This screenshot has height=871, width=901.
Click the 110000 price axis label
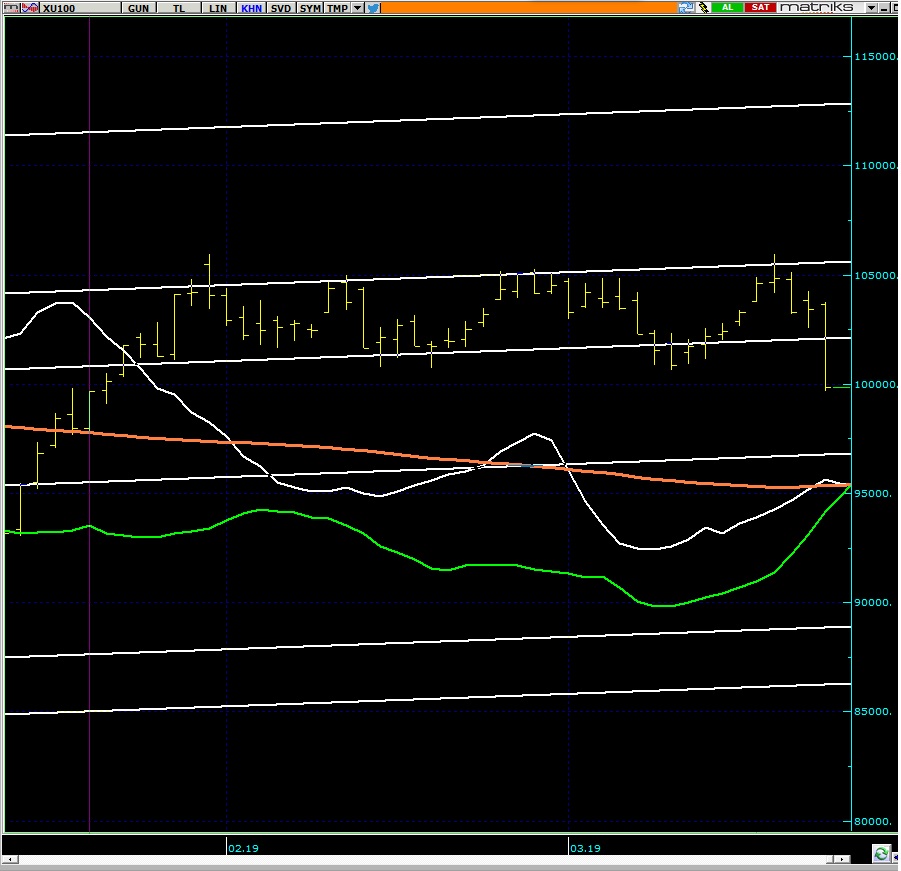point(875,165)
